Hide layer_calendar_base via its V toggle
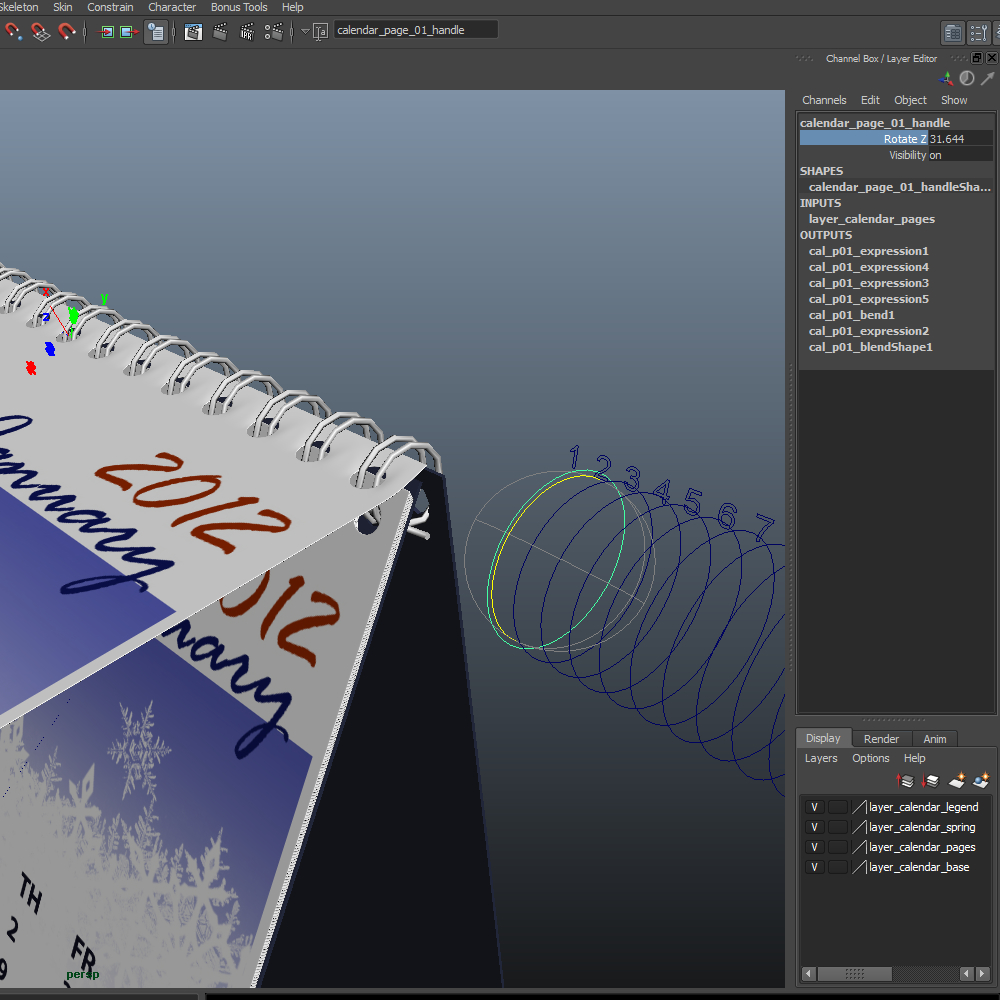1000x1000 pixels. [814, 867]
